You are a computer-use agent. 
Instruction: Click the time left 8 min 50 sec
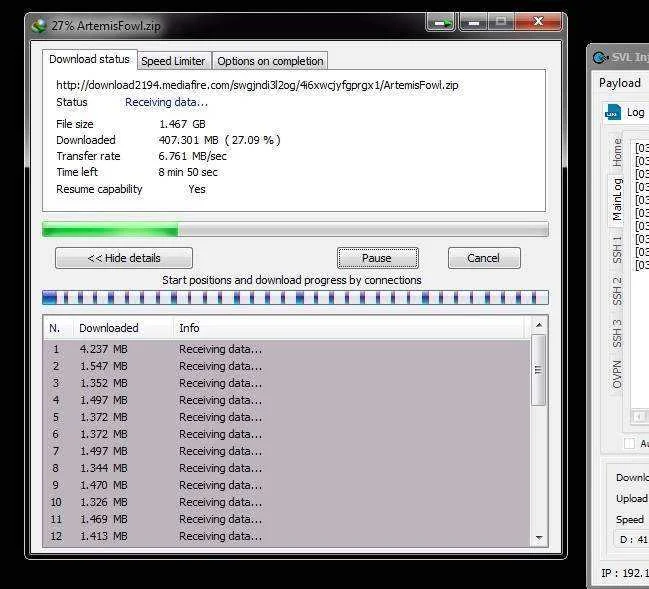coord(188,172)
